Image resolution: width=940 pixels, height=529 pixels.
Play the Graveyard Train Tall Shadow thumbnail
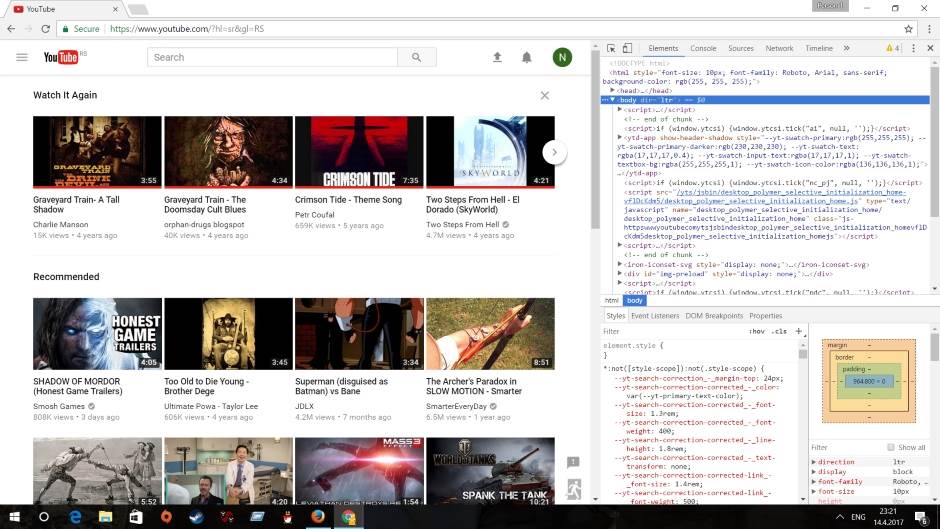pos(97,152)
